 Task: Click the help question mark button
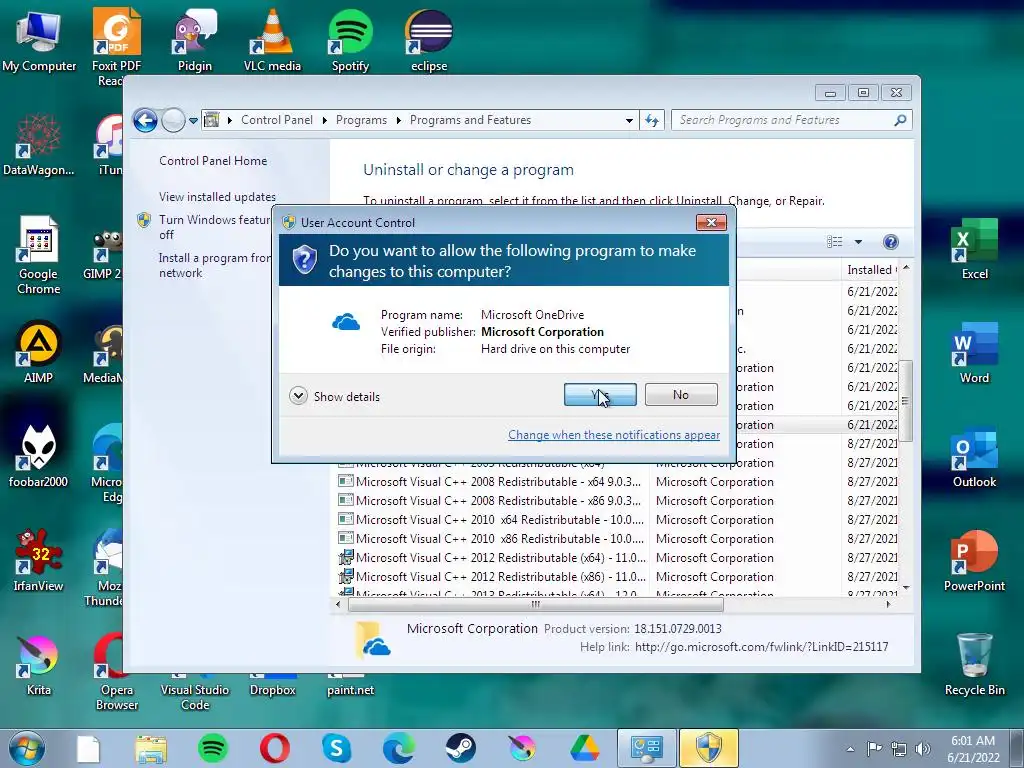[x=890, y=242]
